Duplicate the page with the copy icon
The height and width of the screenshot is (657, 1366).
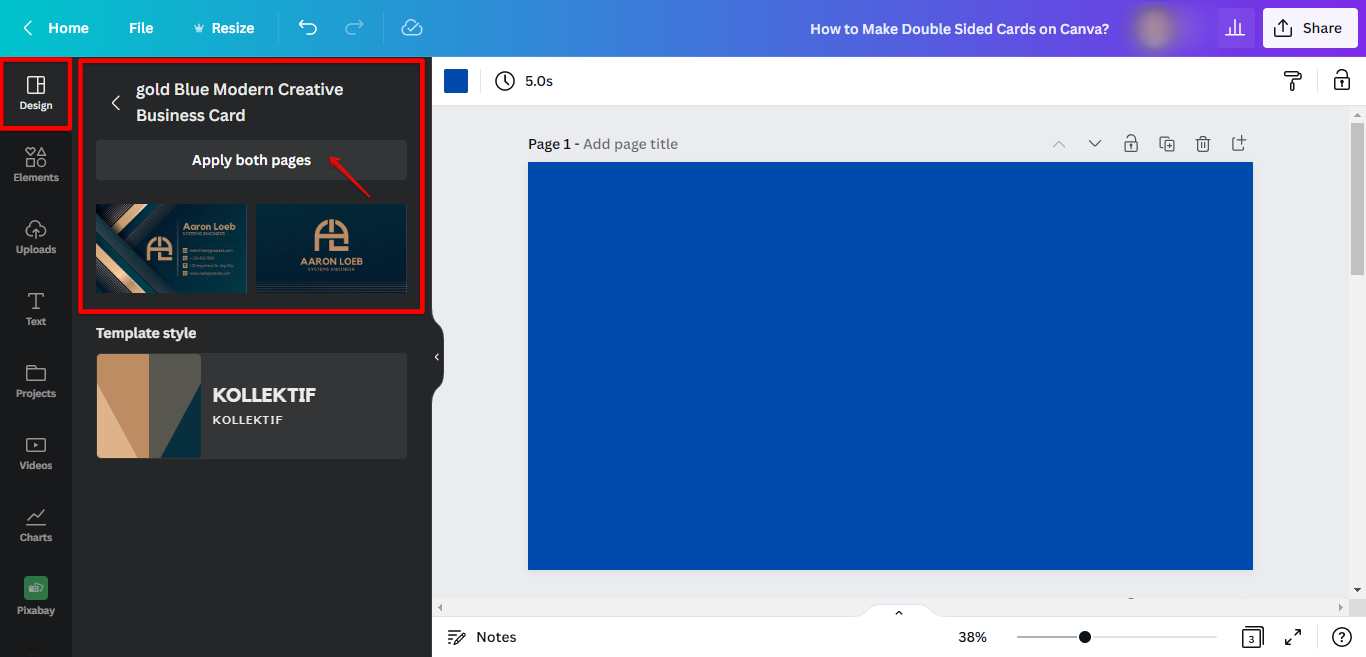coord(1166,143)
